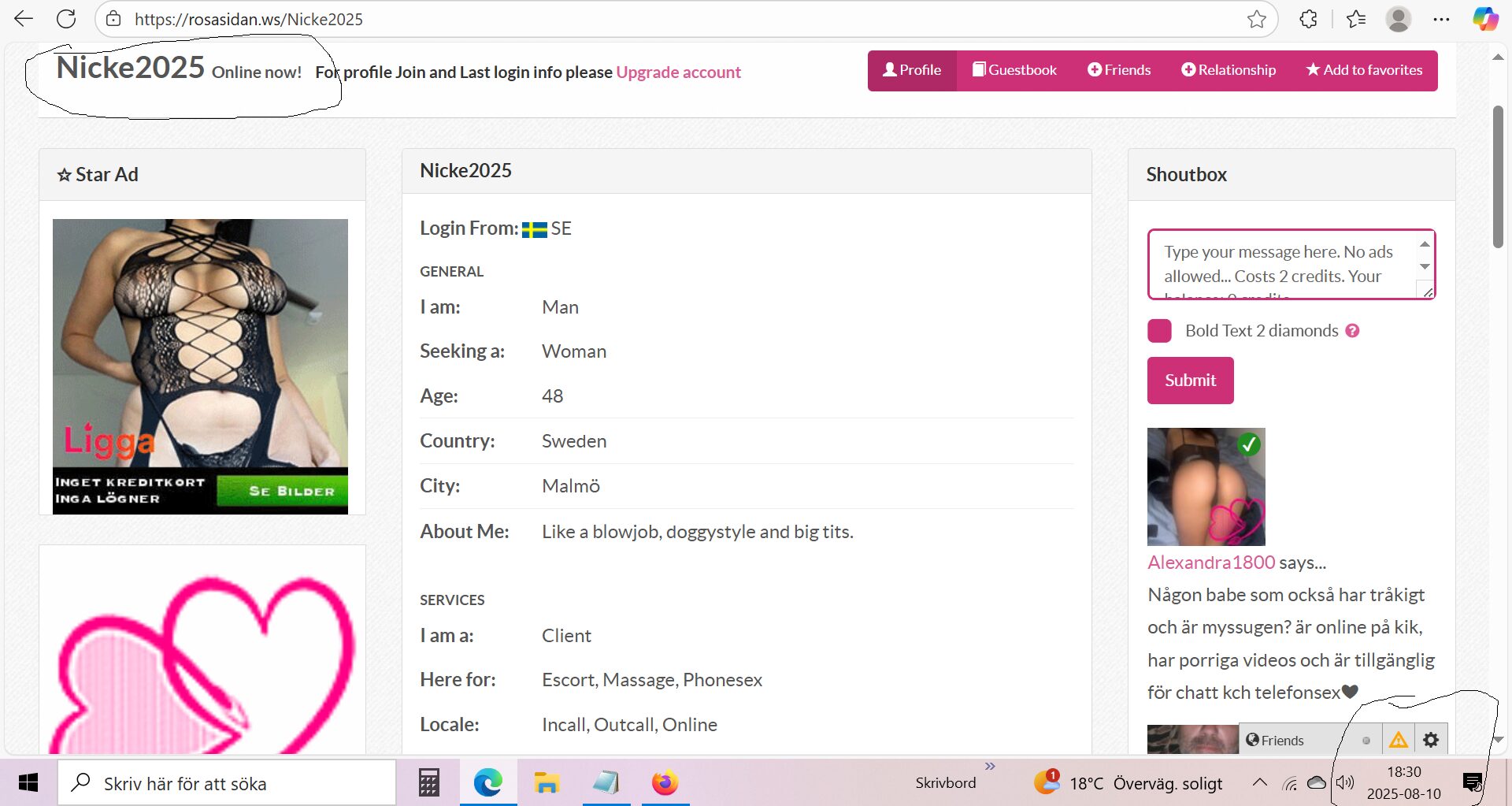
Task: Click the Upgrade account link
Action: (x=678, y=72)
